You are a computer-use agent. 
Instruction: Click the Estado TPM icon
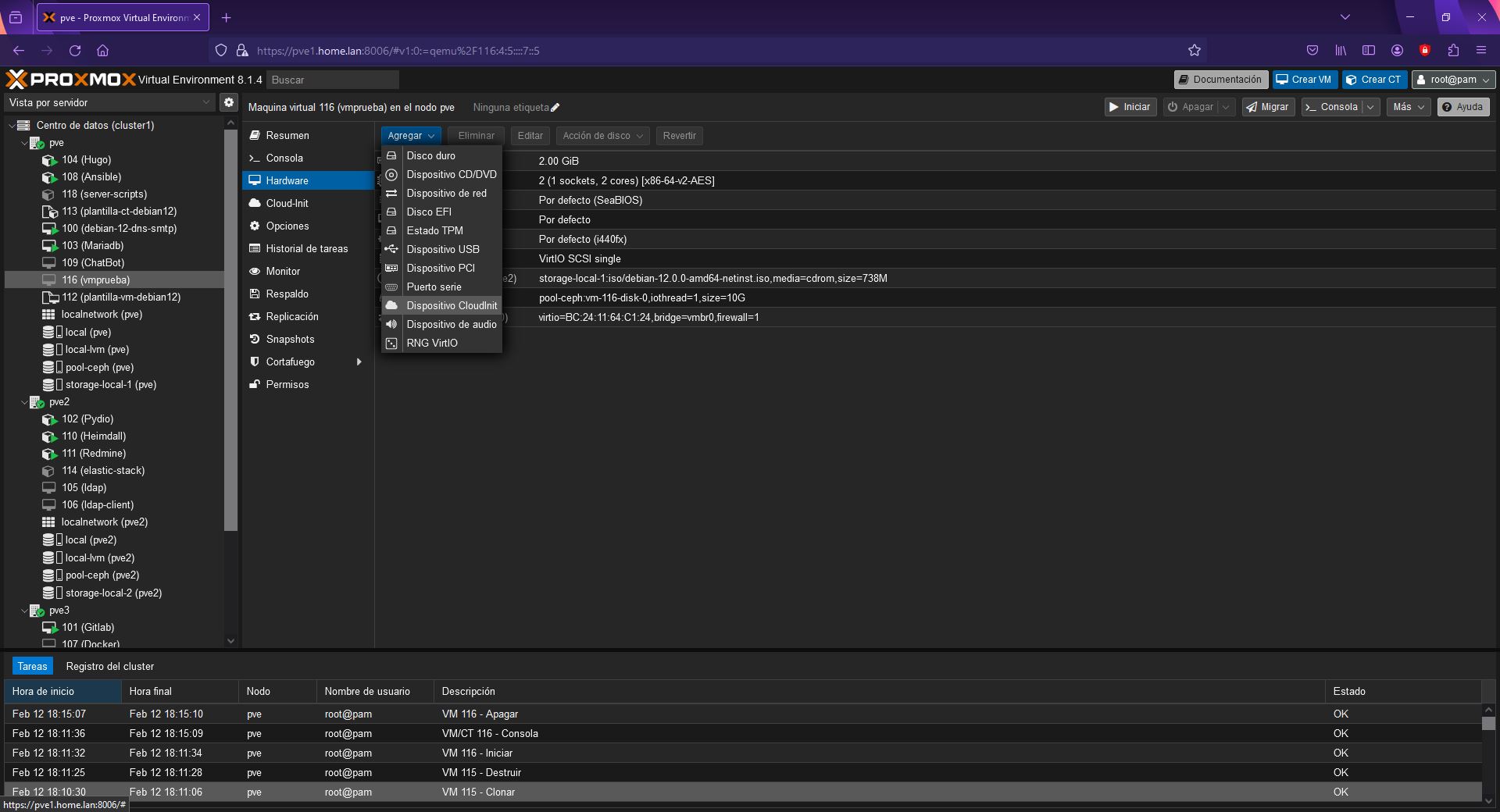[391, 230]
